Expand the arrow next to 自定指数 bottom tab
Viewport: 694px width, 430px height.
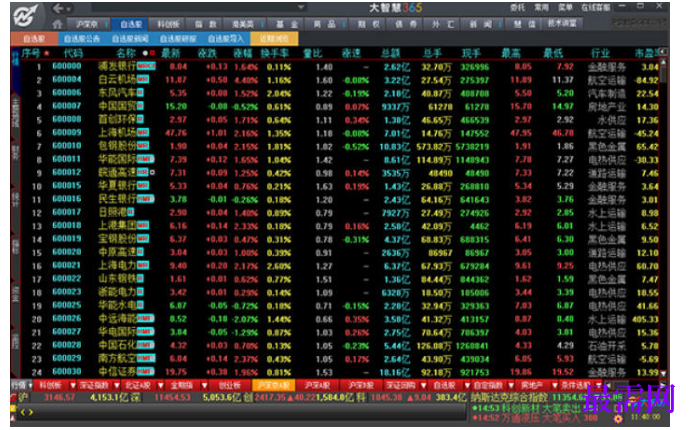(x=510, y=386)
